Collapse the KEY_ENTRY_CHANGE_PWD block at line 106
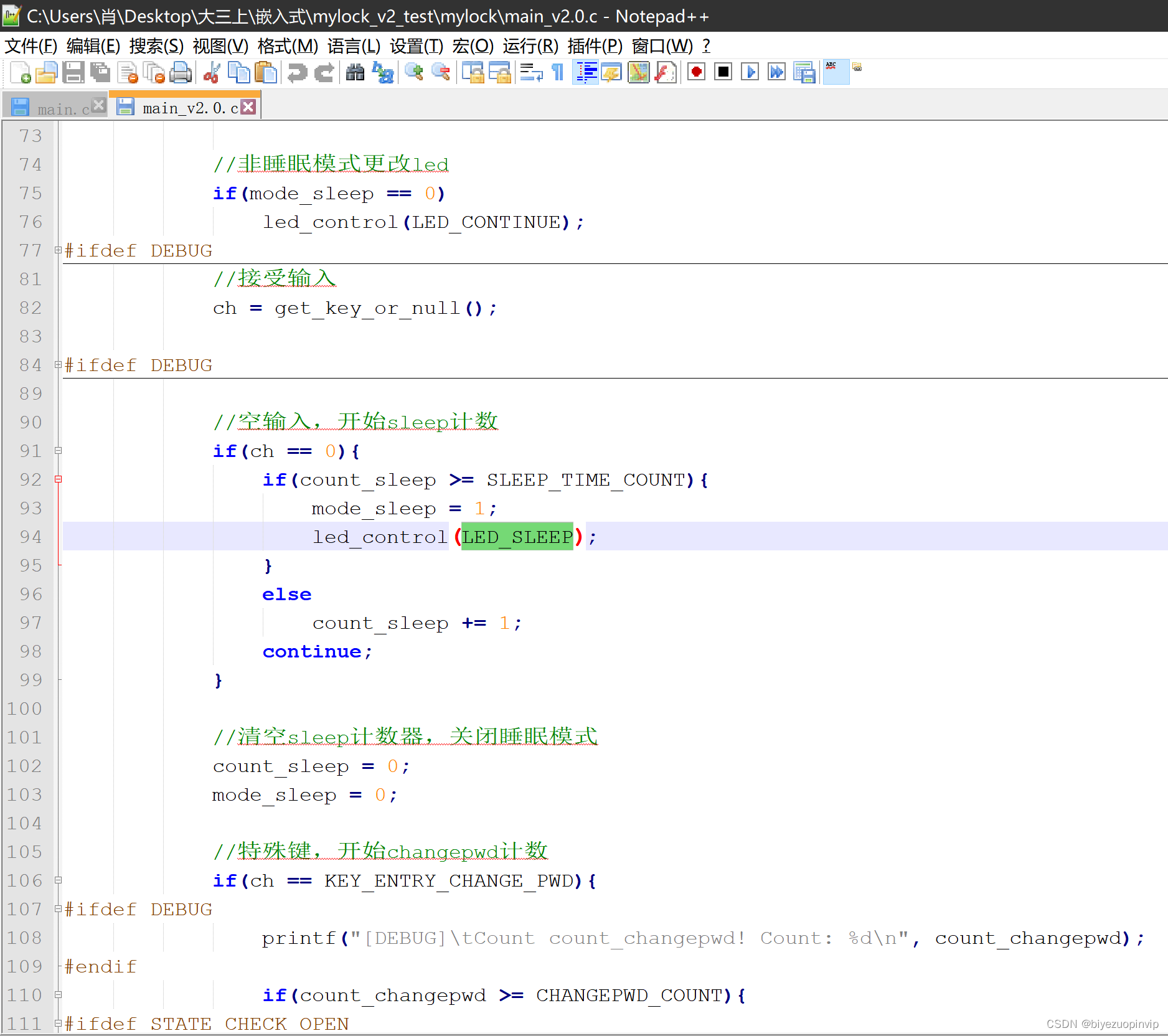The width and height of the screenshot is (1168, 1036). tap(58, 880)
